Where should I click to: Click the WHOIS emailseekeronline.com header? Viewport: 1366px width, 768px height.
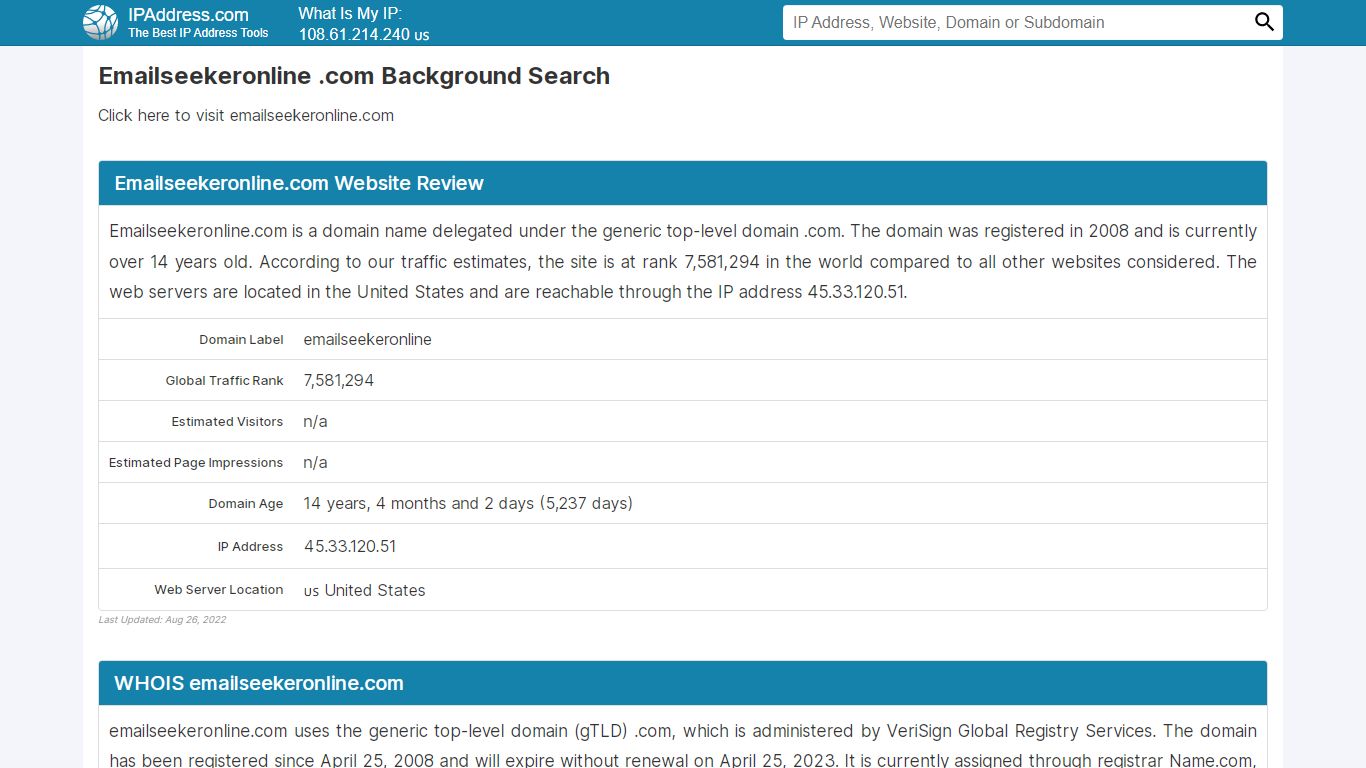point(683,683)
